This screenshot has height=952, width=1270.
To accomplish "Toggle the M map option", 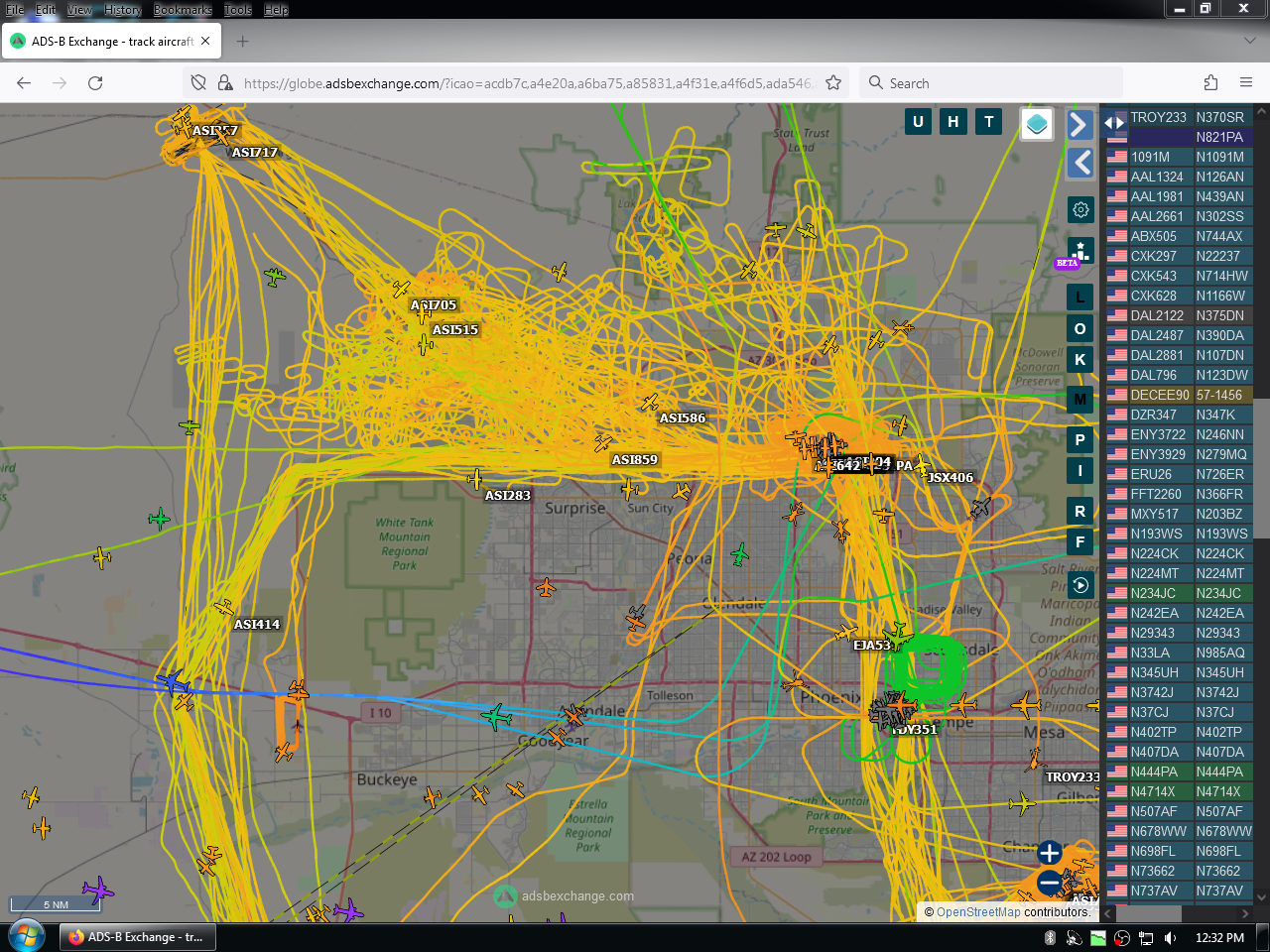I will (1080, 400).
